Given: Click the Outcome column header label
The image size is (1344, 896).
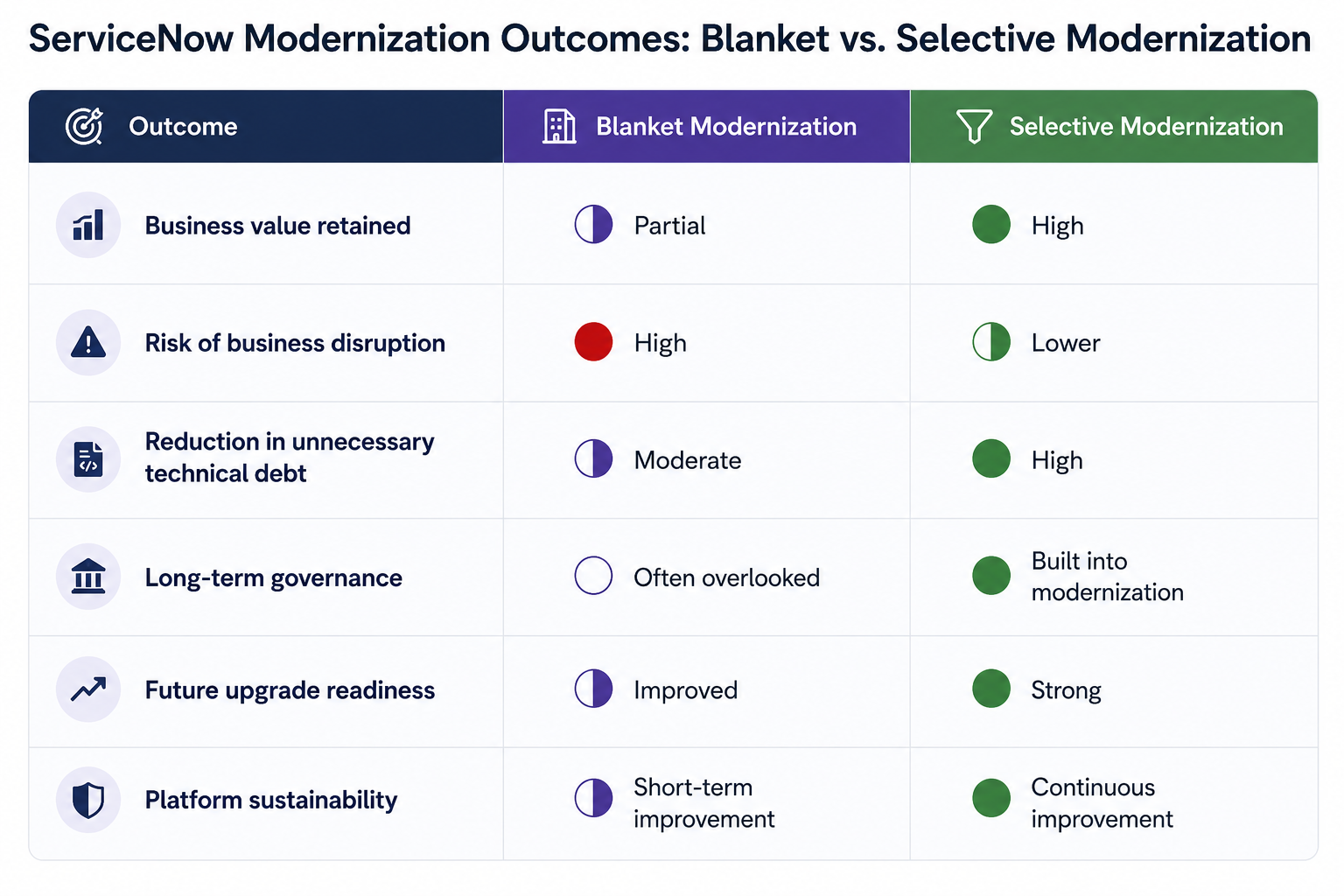Looking at the screenshot, I should coord(183,127).
